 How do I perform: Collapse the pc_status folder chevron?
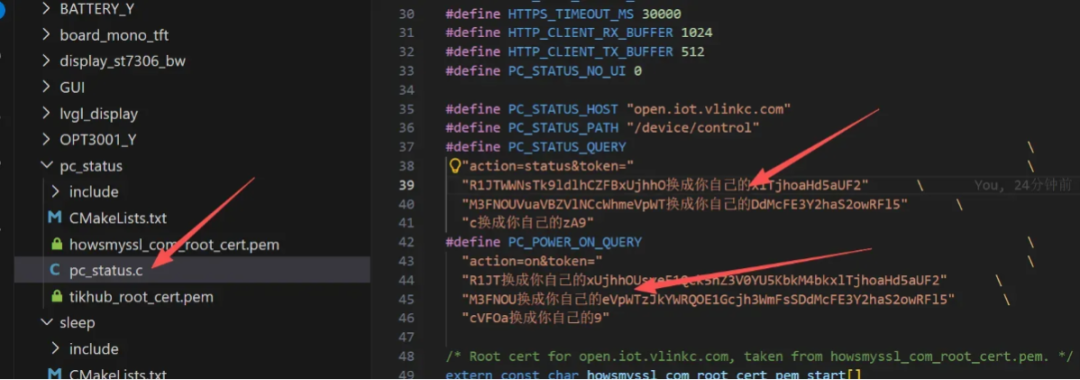coord(46,166)
